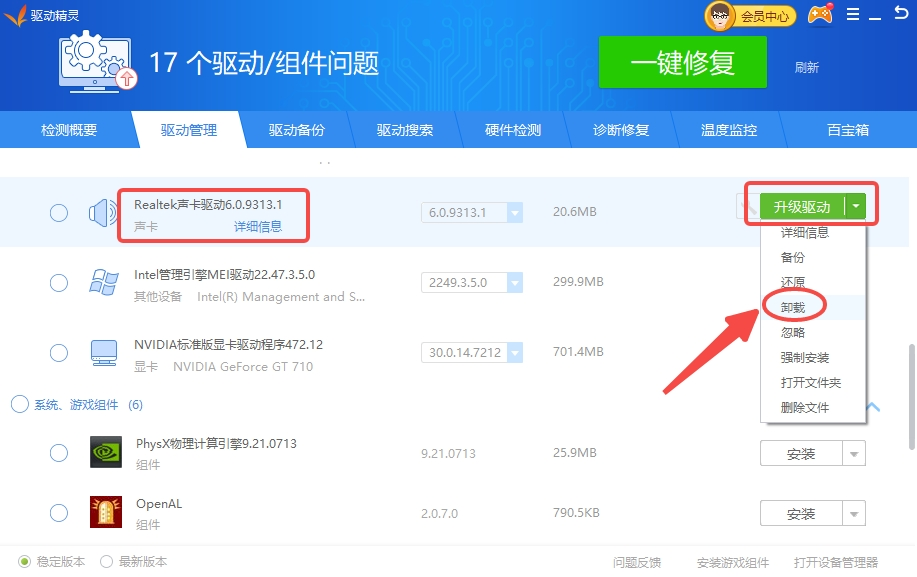Click the NVIDIA graphics card monitor icon
This screenshot has width=917, height=577.
coord(103,353)
